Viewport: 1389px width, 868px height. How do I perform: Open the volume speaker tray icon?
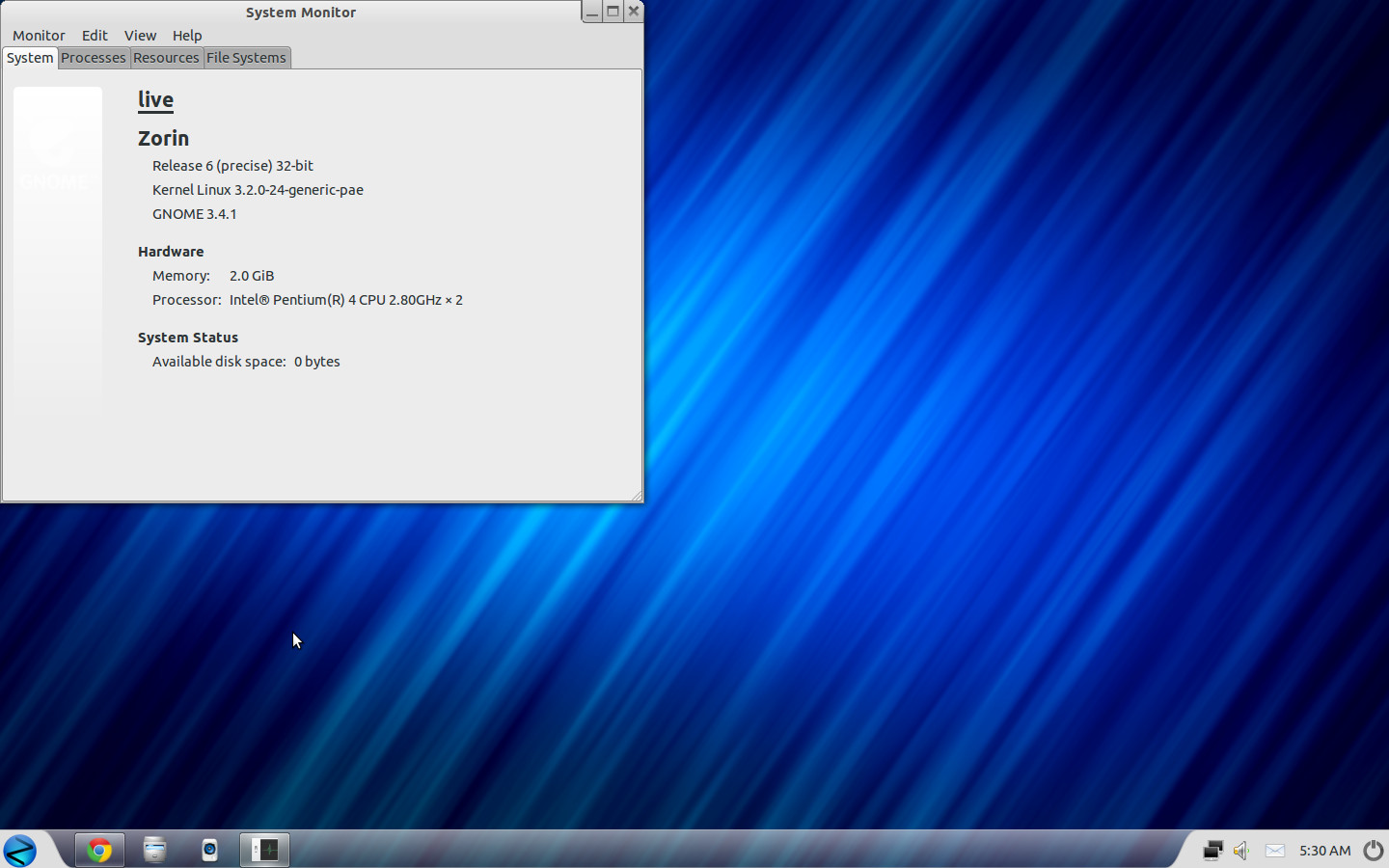pos(1242,850)
